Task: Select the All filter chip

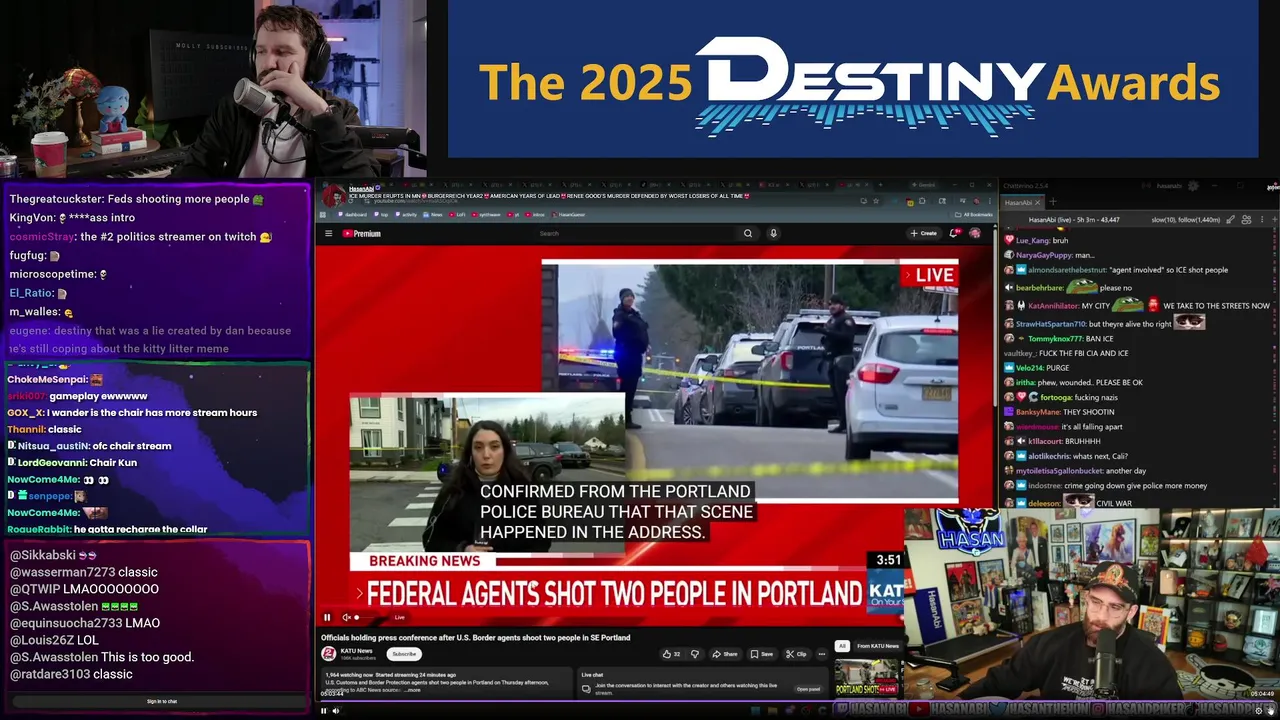Action: click(842, 646)
